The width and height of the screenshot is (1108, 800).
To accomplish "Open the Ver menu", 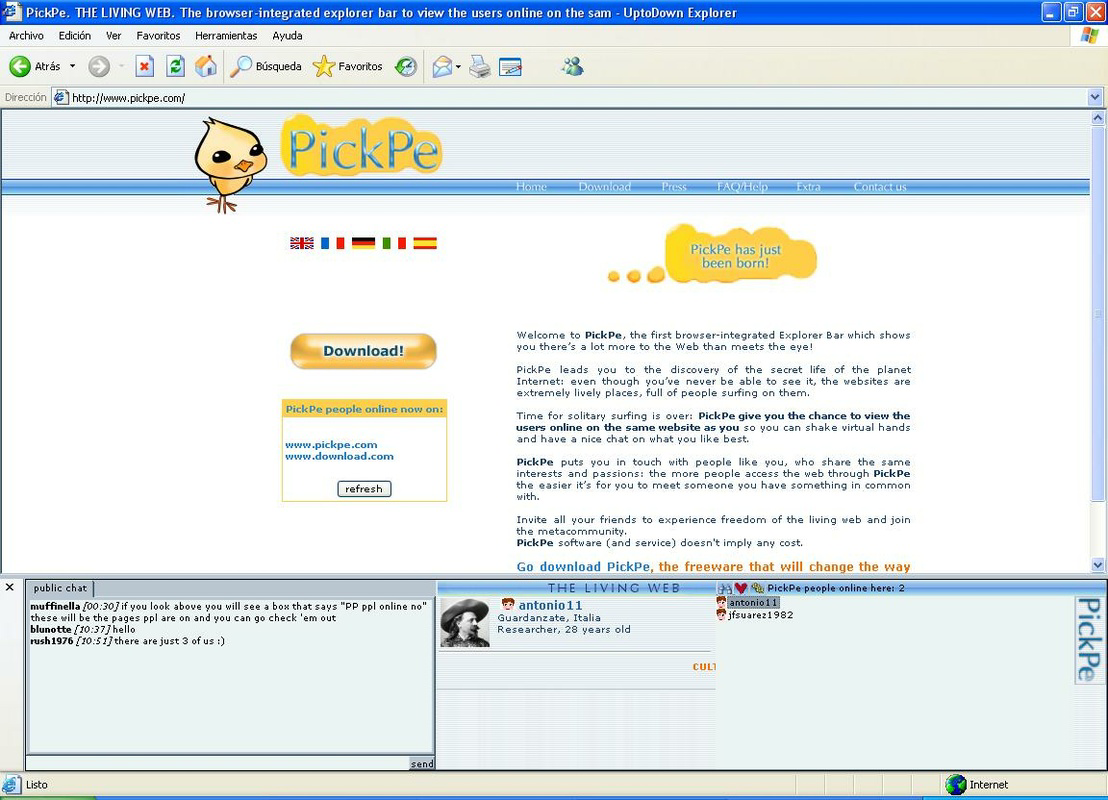I will tap(113, 35).
